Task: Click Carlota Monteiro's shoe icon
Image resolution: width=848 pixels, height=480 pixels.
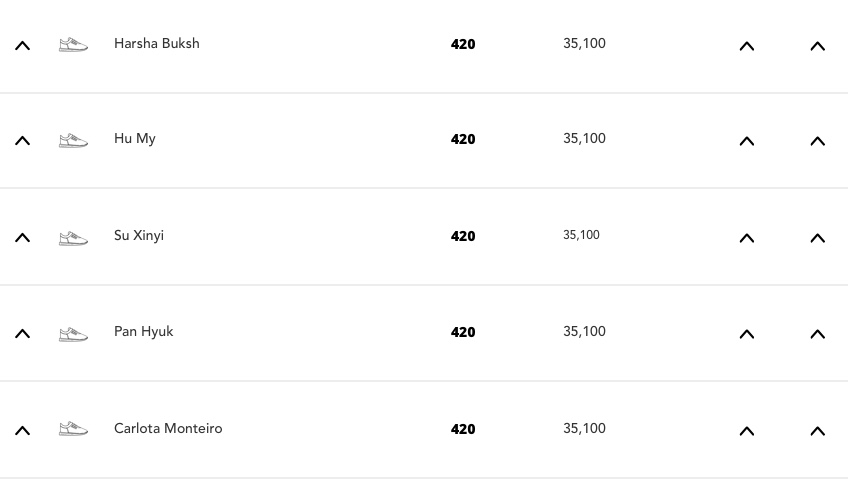Action: tap(73, 429)
